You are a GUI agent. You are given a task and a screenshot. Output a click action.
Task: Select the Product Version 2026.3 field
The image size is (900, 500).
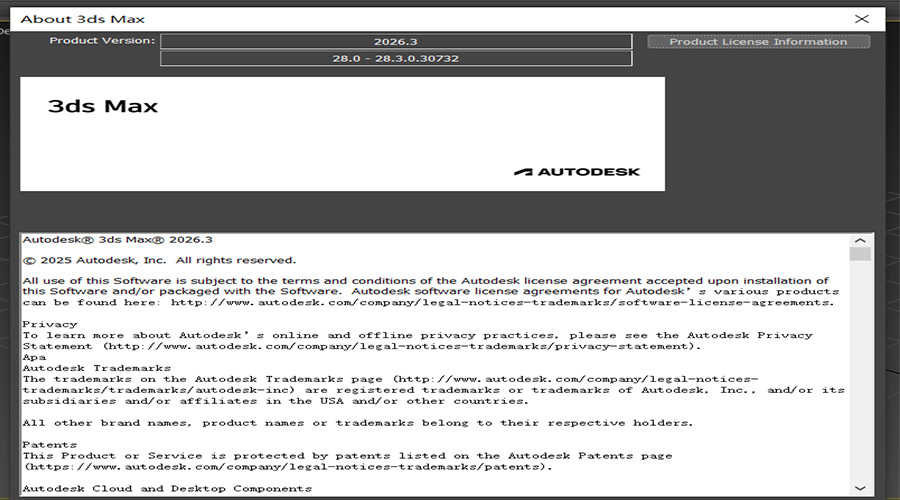point(396,41)
